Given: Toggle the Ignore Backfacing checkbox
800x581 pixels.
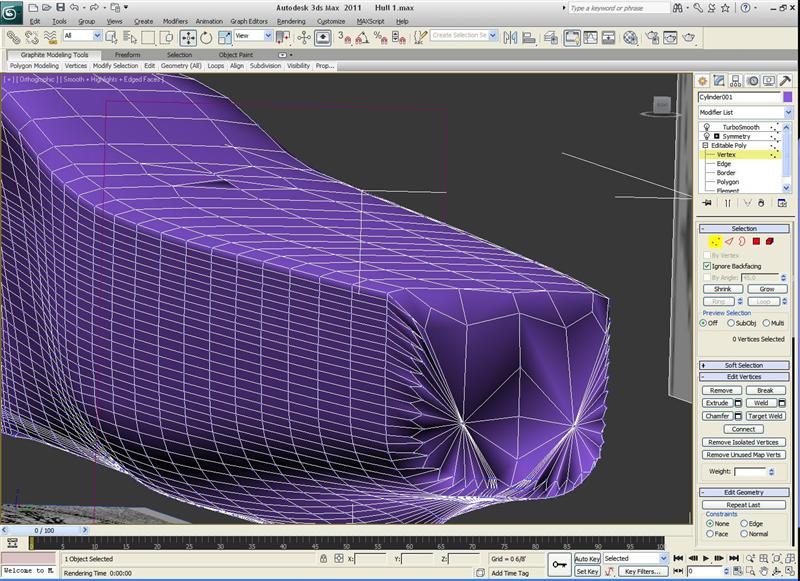Looking at the screenshot, I should pos(707,266).
